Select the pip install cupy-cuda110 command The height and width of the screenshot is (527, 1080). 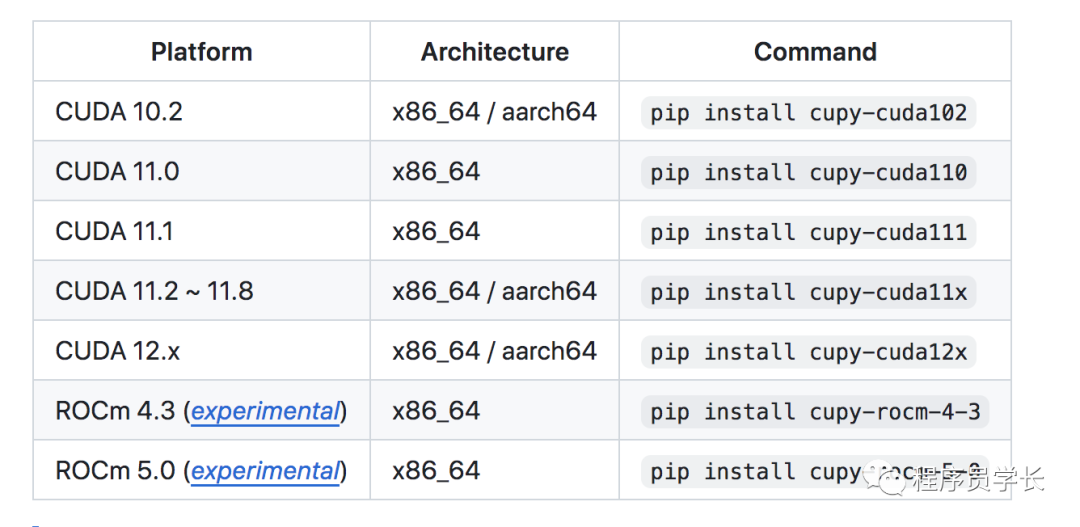tap(808, 172)
